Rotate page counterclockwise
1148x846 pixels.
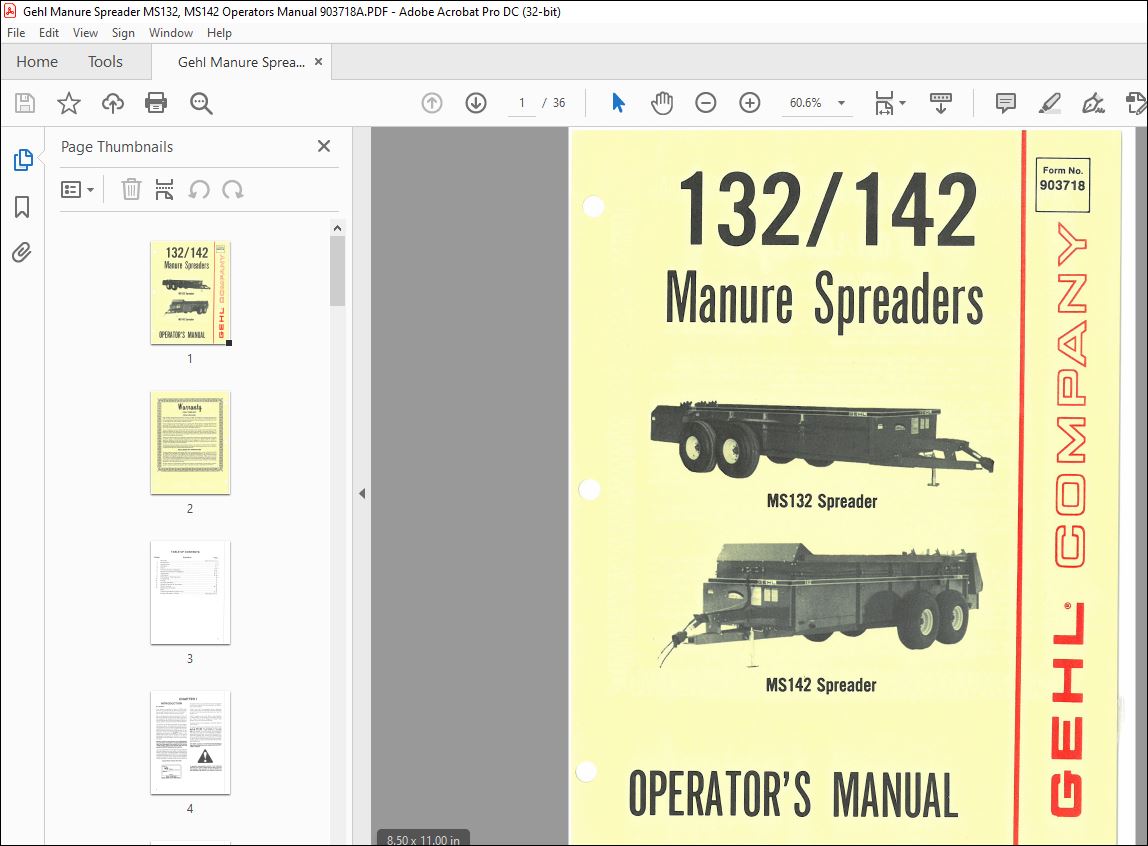pos(199,190)
